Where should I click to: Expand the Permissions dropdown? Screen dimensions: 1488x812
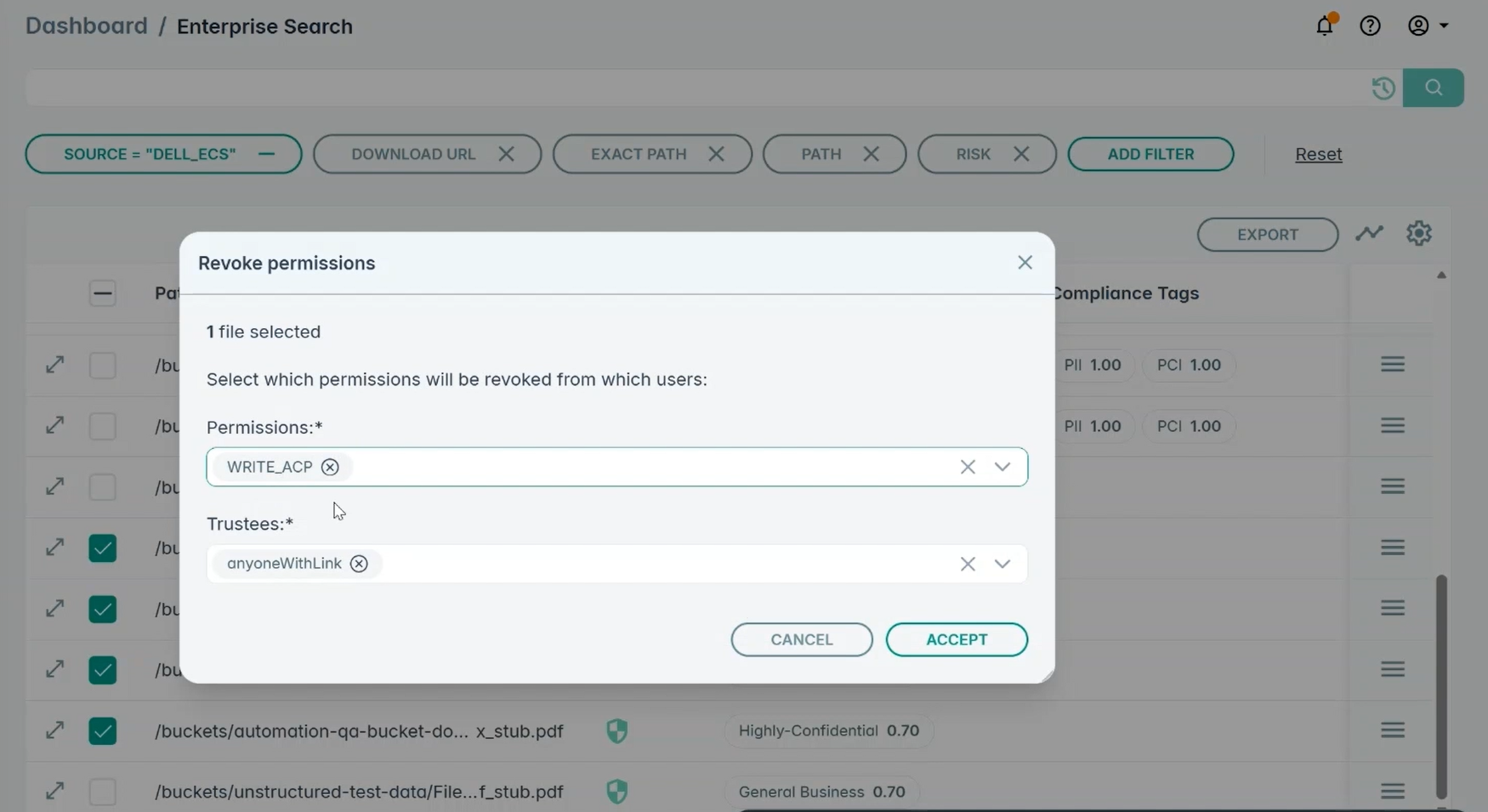coord(1002,467)
